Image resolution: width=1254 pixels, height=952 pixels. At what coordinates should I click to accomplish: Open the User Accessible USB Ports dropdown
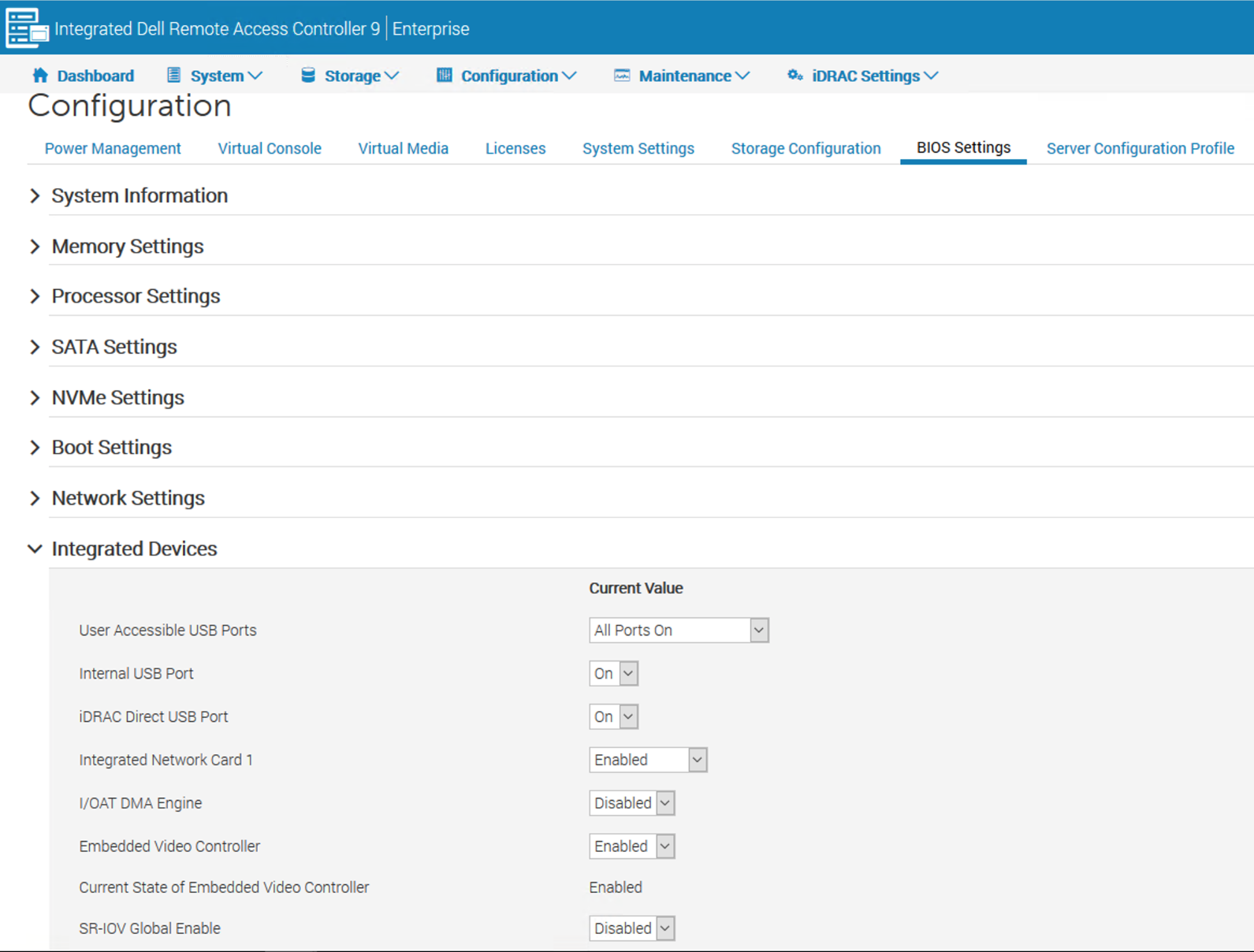[679, 630]
